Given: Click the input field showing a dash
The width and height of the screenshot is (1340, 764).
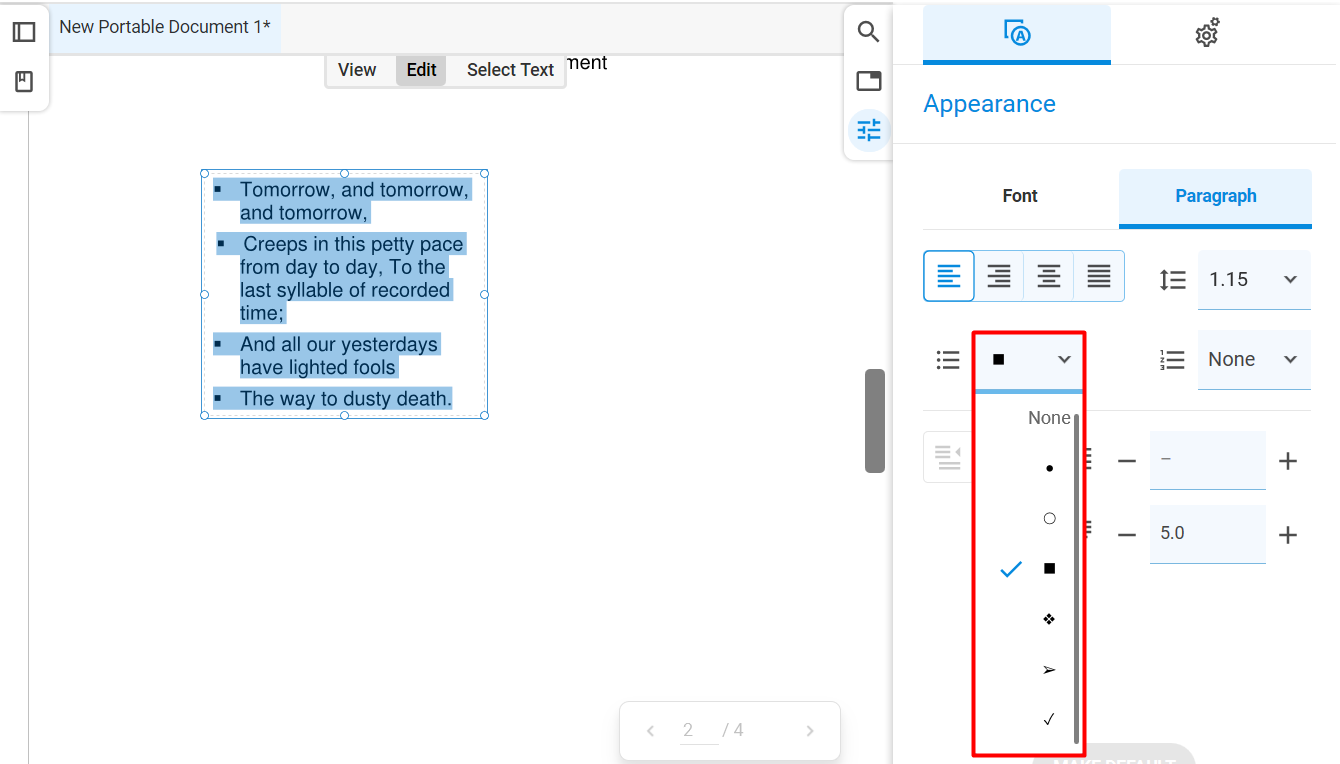Looking at the screenshot, I should [x=1207, y=460].
